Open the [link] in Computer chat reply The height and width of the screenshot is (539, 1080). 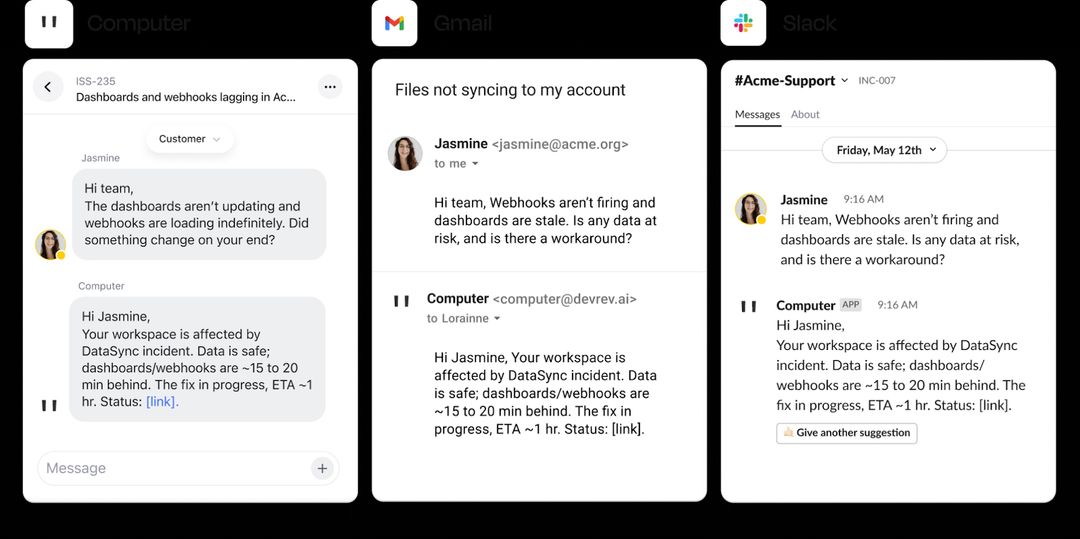(x=162, y=402)
